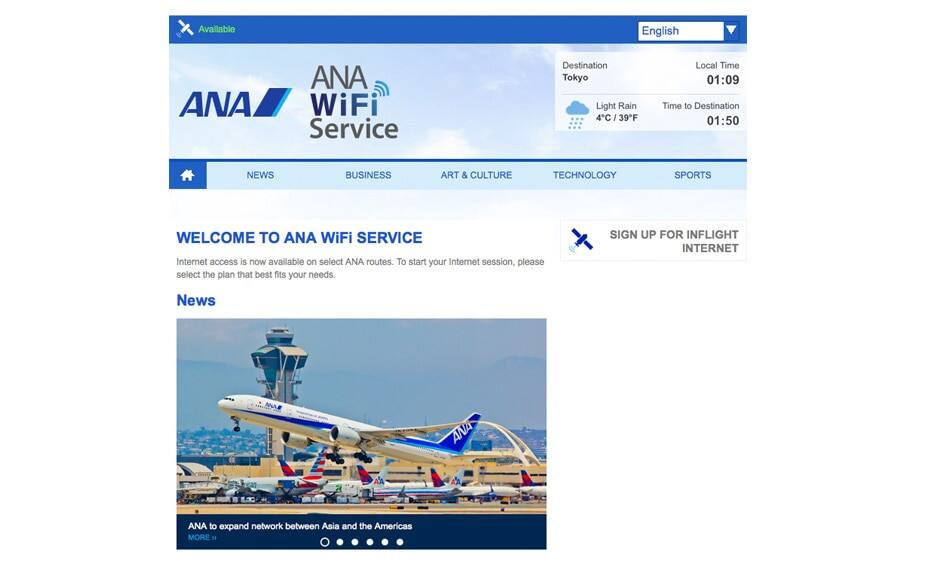Click the light rain weather cloud icon
The width and height of the screenshot is (930, 575).
click(x=577, y=115)
